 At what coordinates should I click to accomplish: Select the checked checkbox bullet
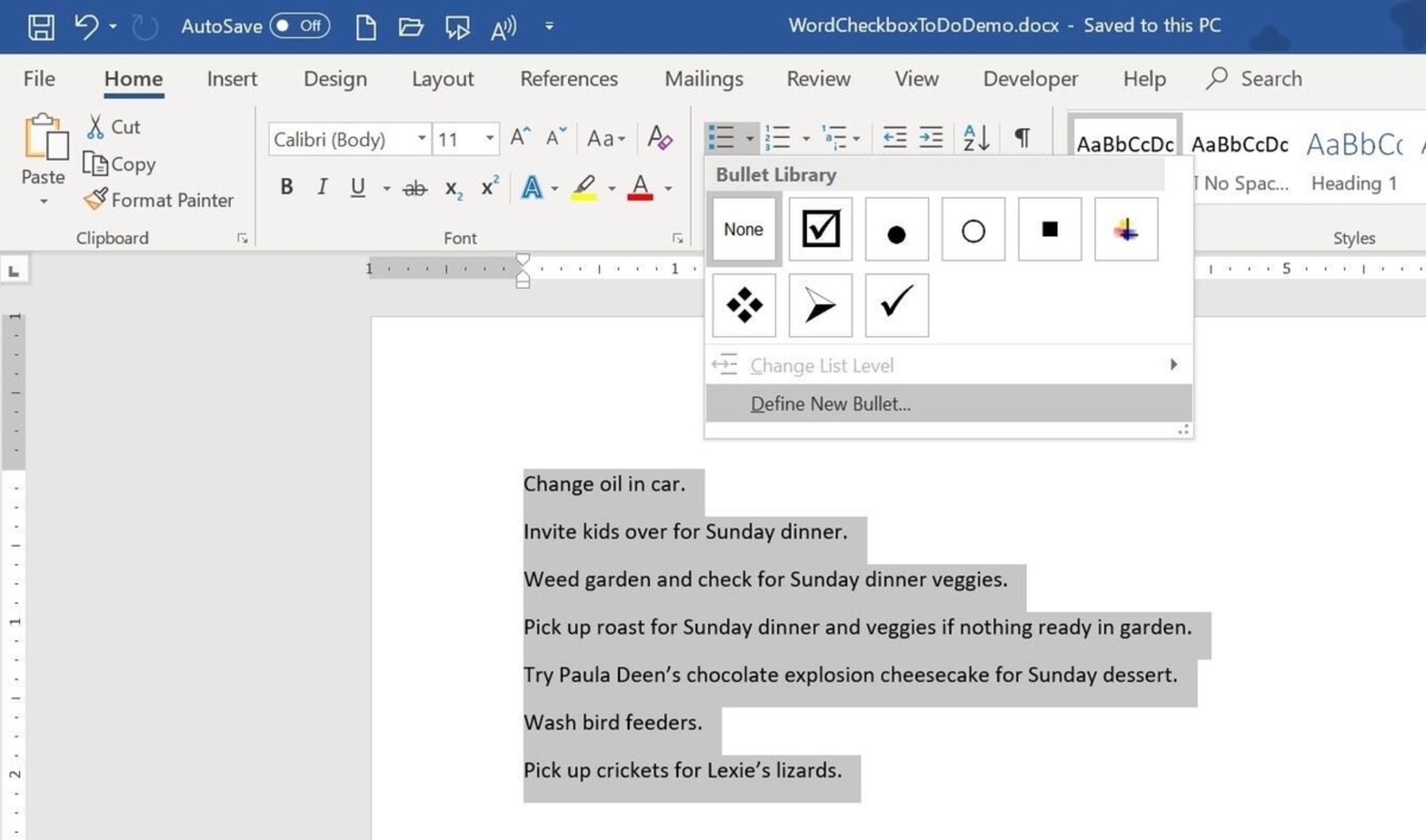click(820, 228)
